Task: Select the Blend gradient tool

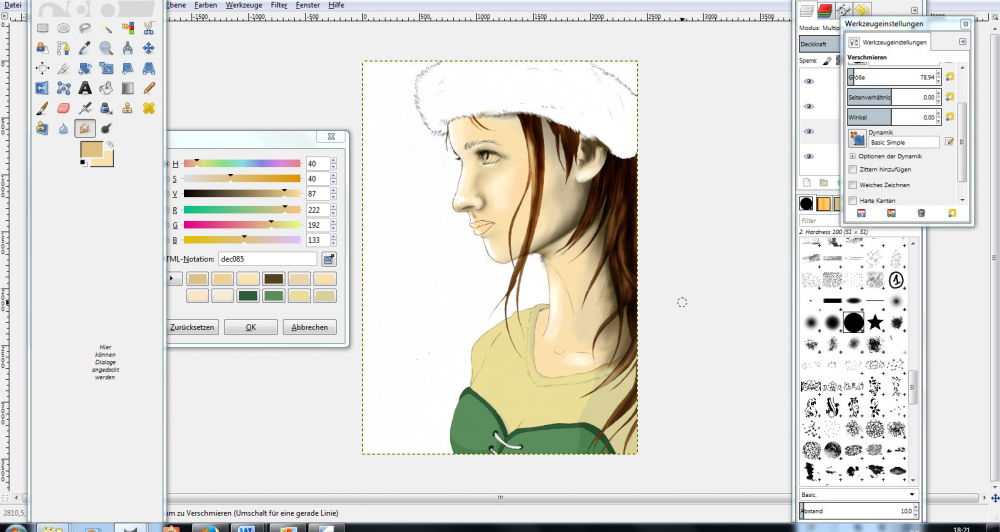Action: point(128,88)
